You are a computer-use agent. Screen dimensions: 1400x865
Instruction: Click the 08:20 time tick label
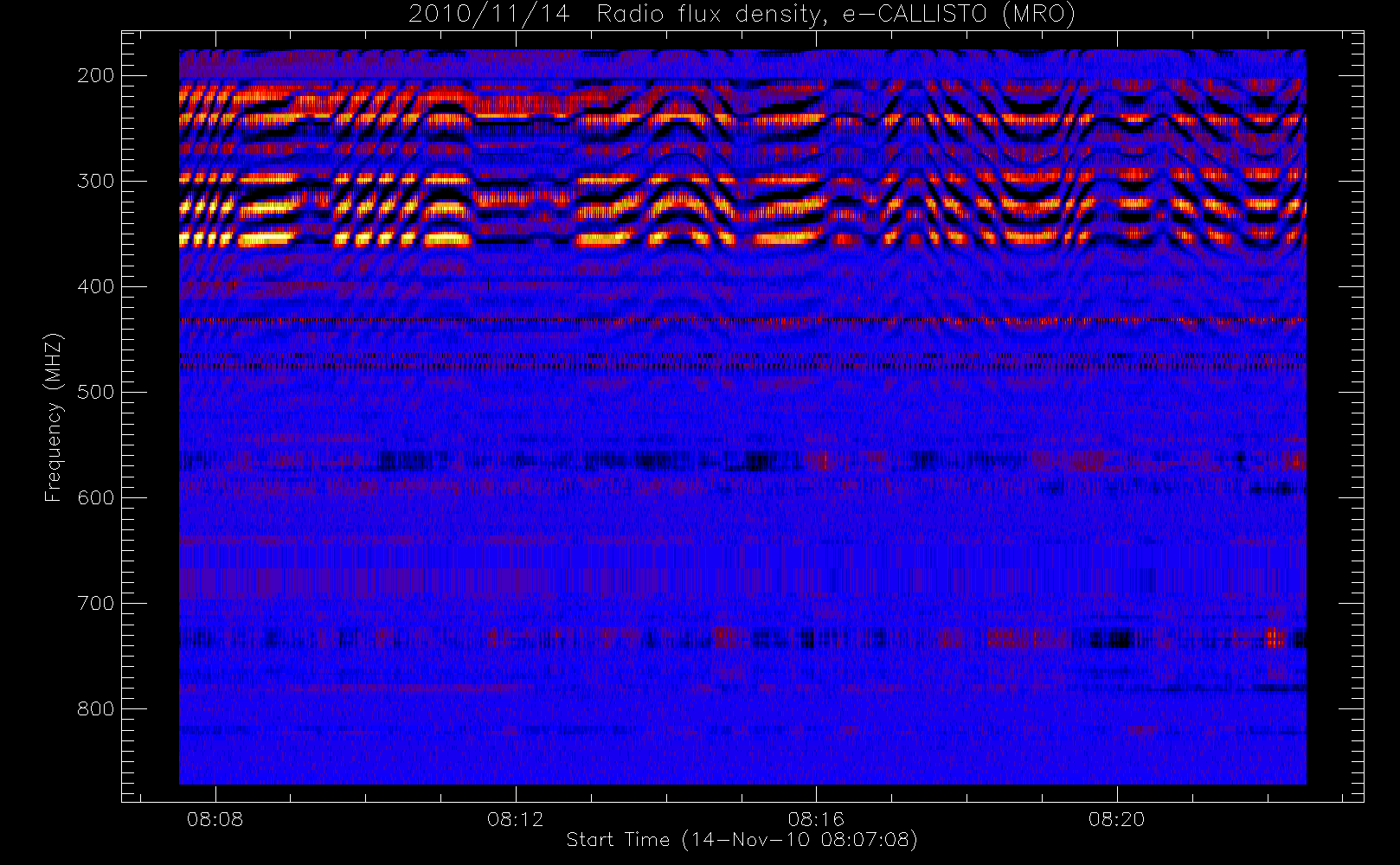1116,819
